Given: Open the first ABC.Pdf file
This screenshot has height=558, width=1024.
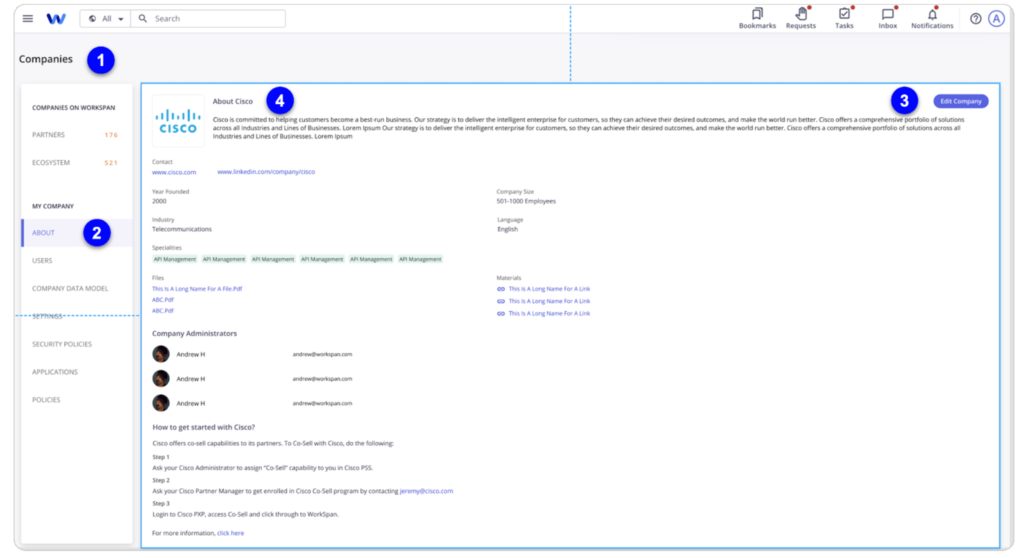Looking at the screenshot, I should coord(163,300).
